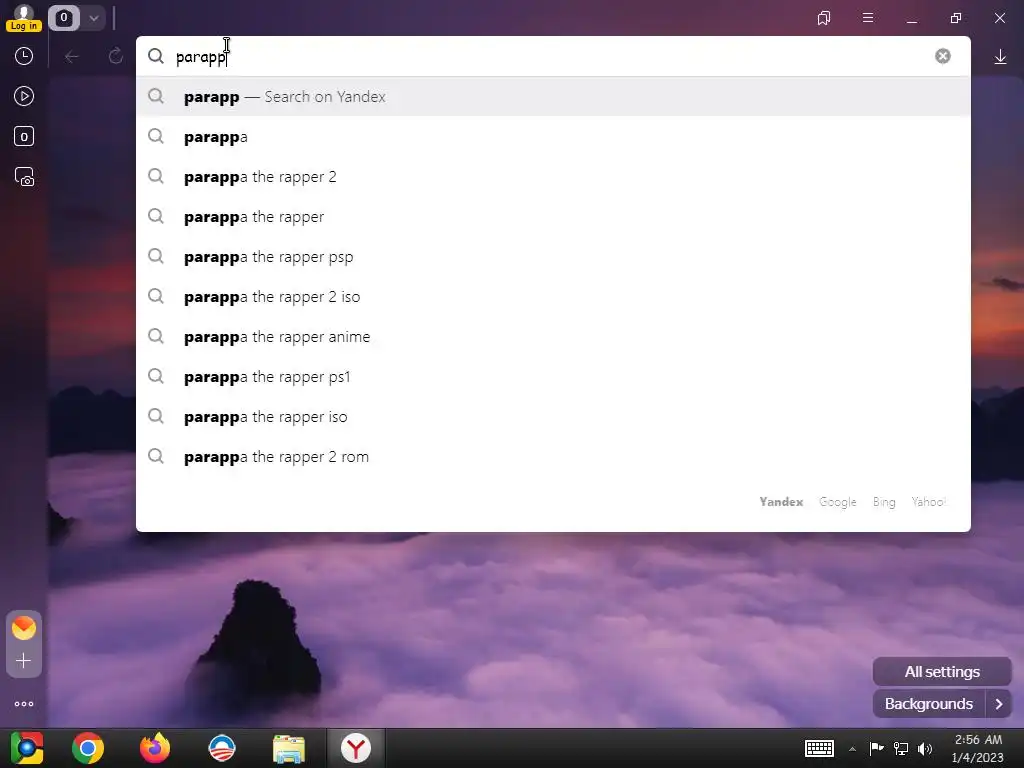Image resolution: width=1024 pixels, height=768 pixels.
Task: Expand the tab list dropdown arrow
Action: (93, 18)
